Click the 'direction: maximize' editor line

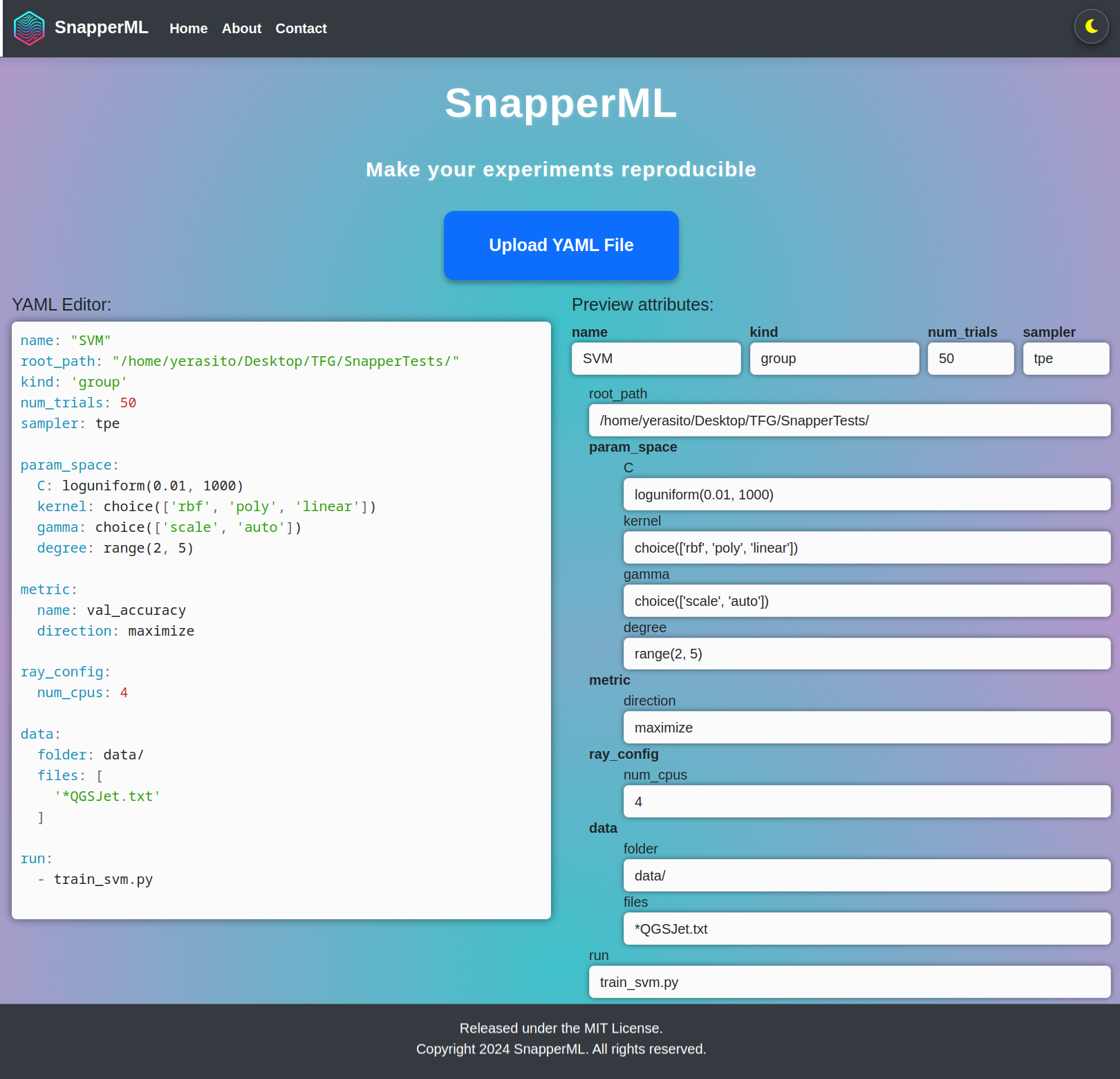tap(115, 631)
